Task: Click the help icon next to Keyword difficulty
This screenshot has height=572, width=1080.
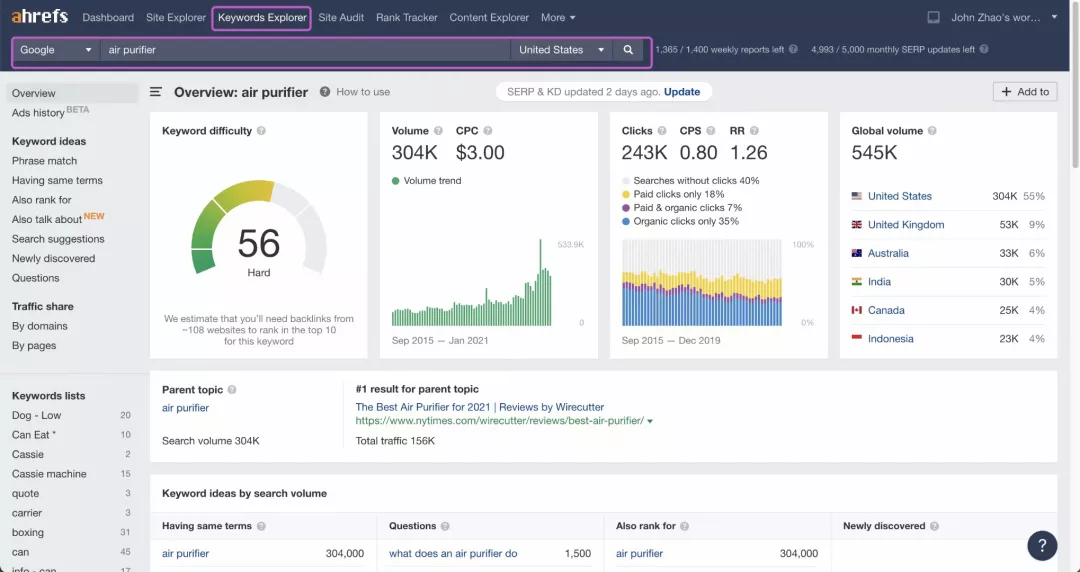Action: 261,131
